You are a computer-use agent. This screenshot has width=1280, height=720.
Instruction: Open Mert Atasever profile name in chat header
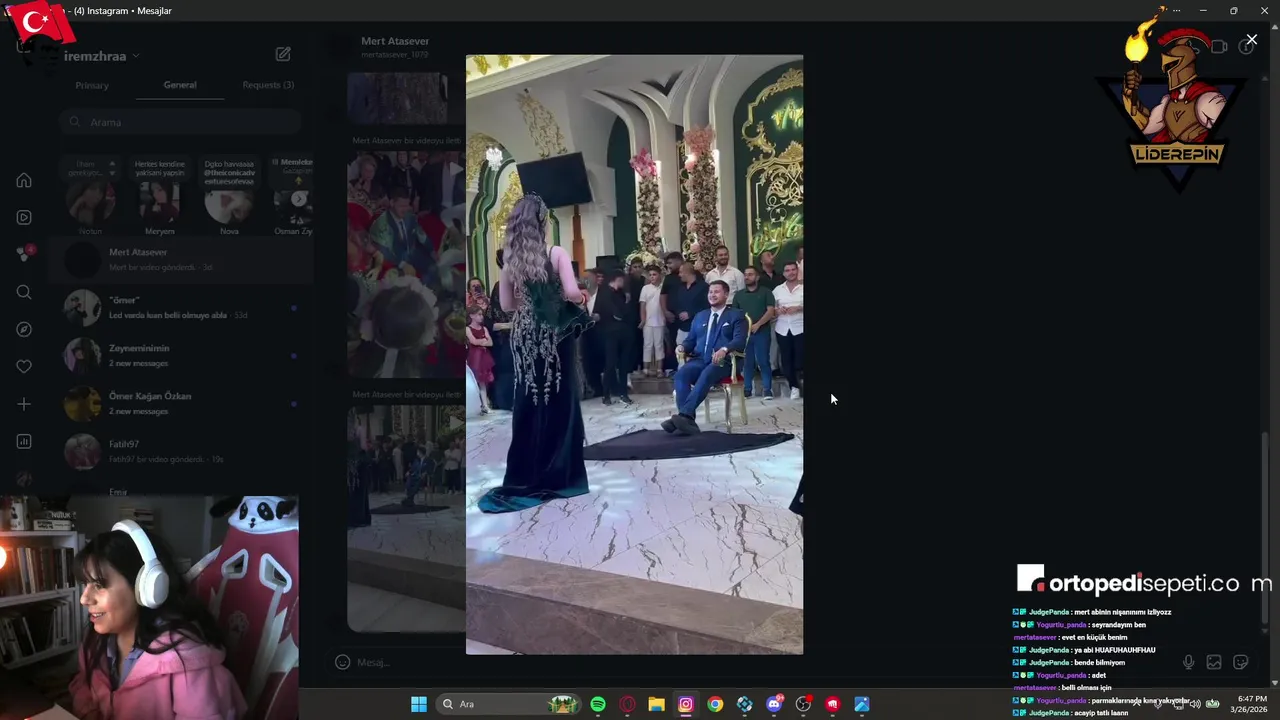[x=395, y=41]
